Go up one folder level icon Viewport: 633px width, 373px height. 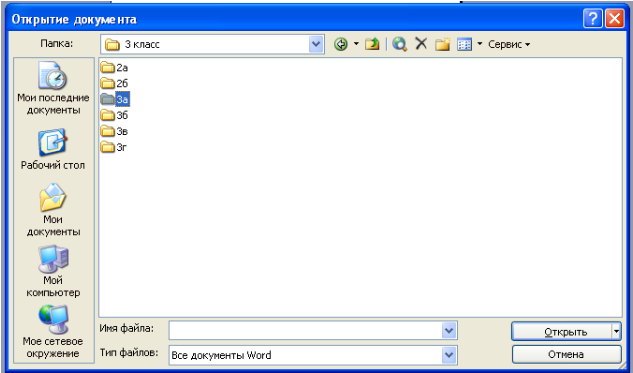(x=372, y=44)
